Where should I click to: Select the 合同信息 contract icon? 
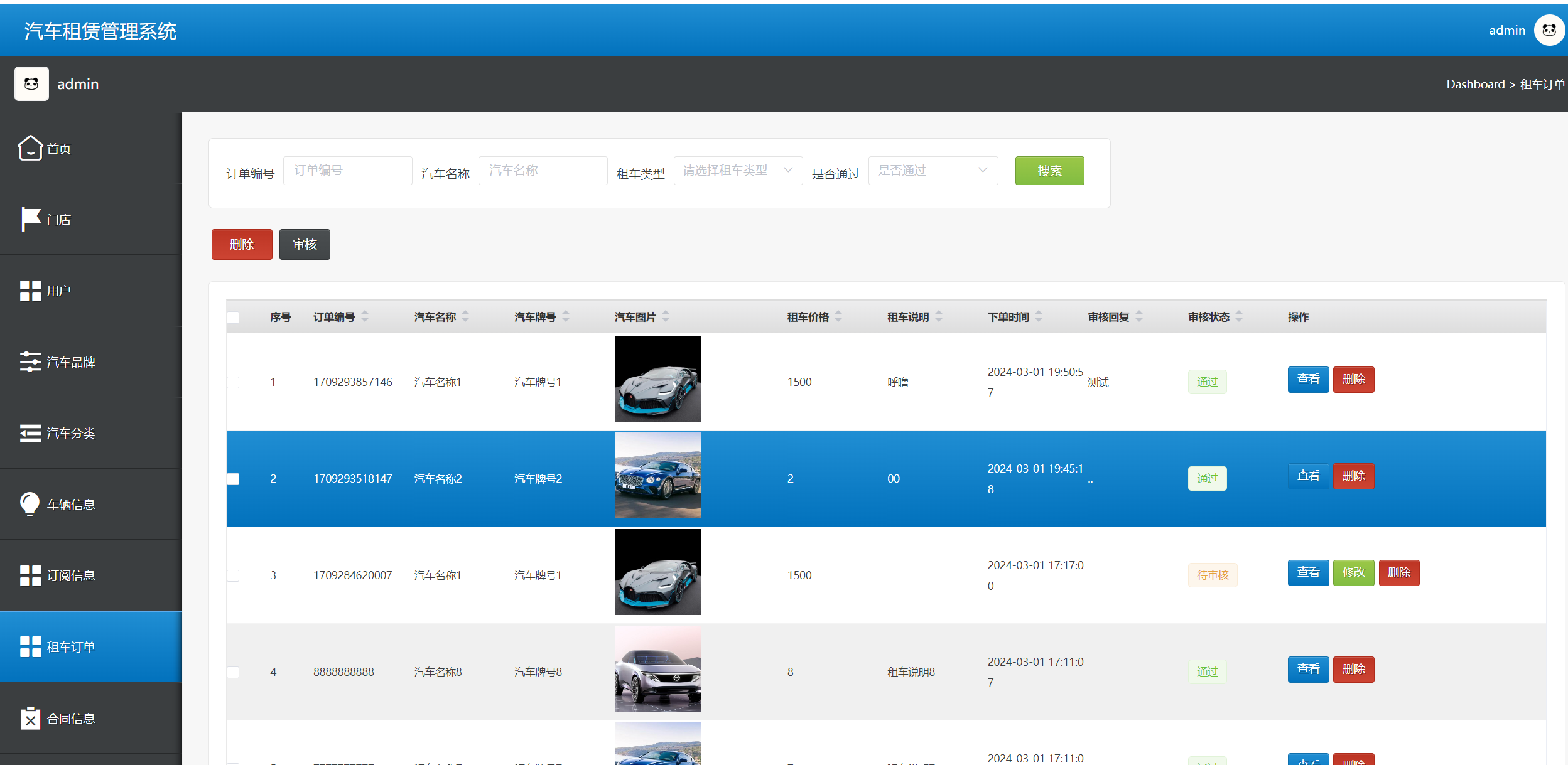30,718
